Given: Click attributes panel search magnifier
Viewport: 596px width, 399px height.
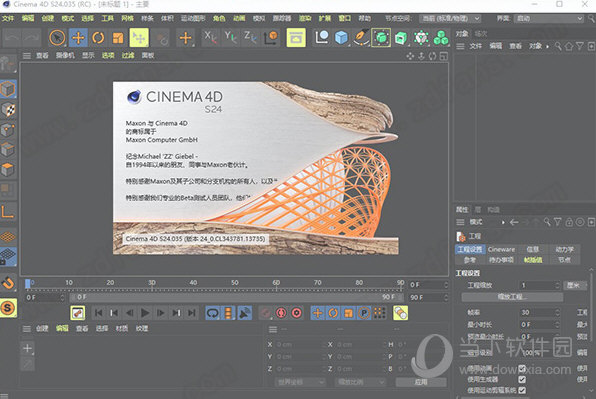Looking at the screenshot, I should 547,222.
